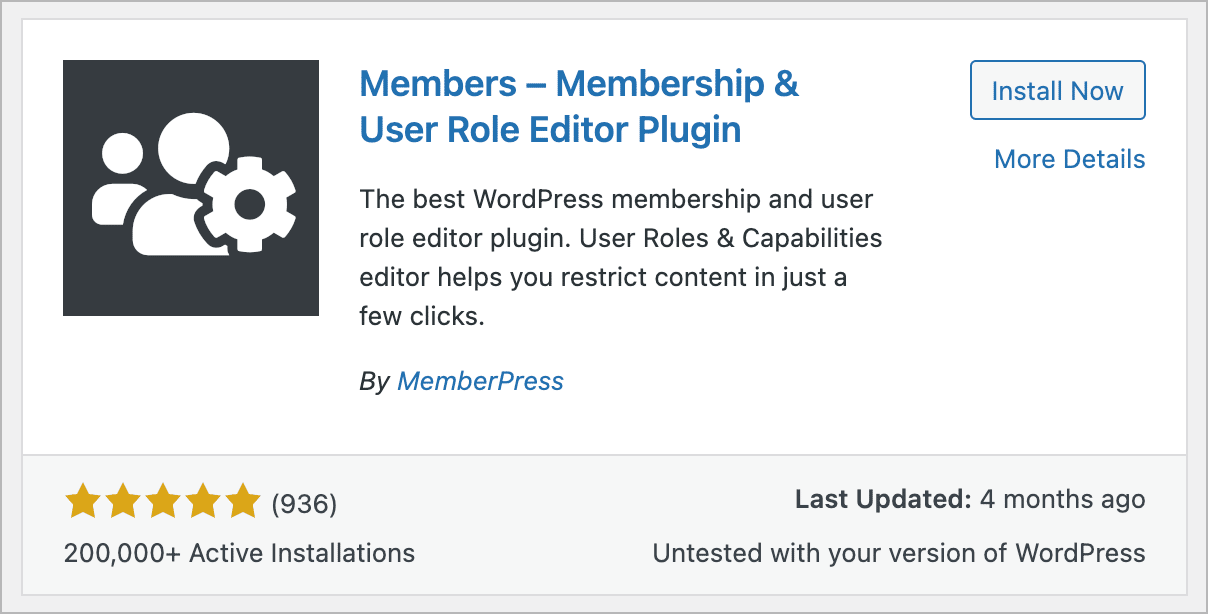Click the fourth rating star
The height and width of the screenshot is (614, 1208).
203,502
